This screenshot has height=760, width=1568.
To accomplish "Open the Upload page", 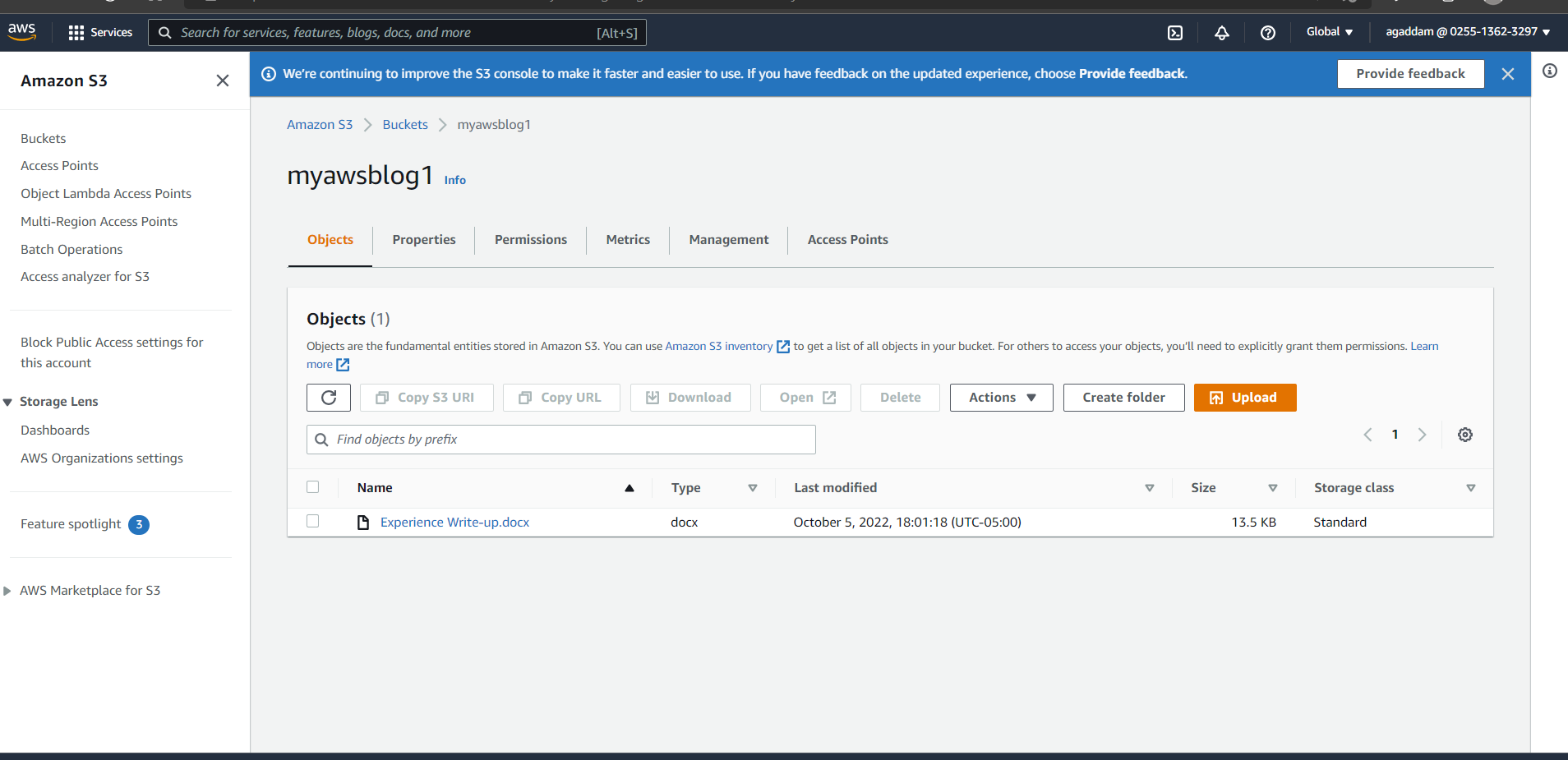I will point(1243,397).
